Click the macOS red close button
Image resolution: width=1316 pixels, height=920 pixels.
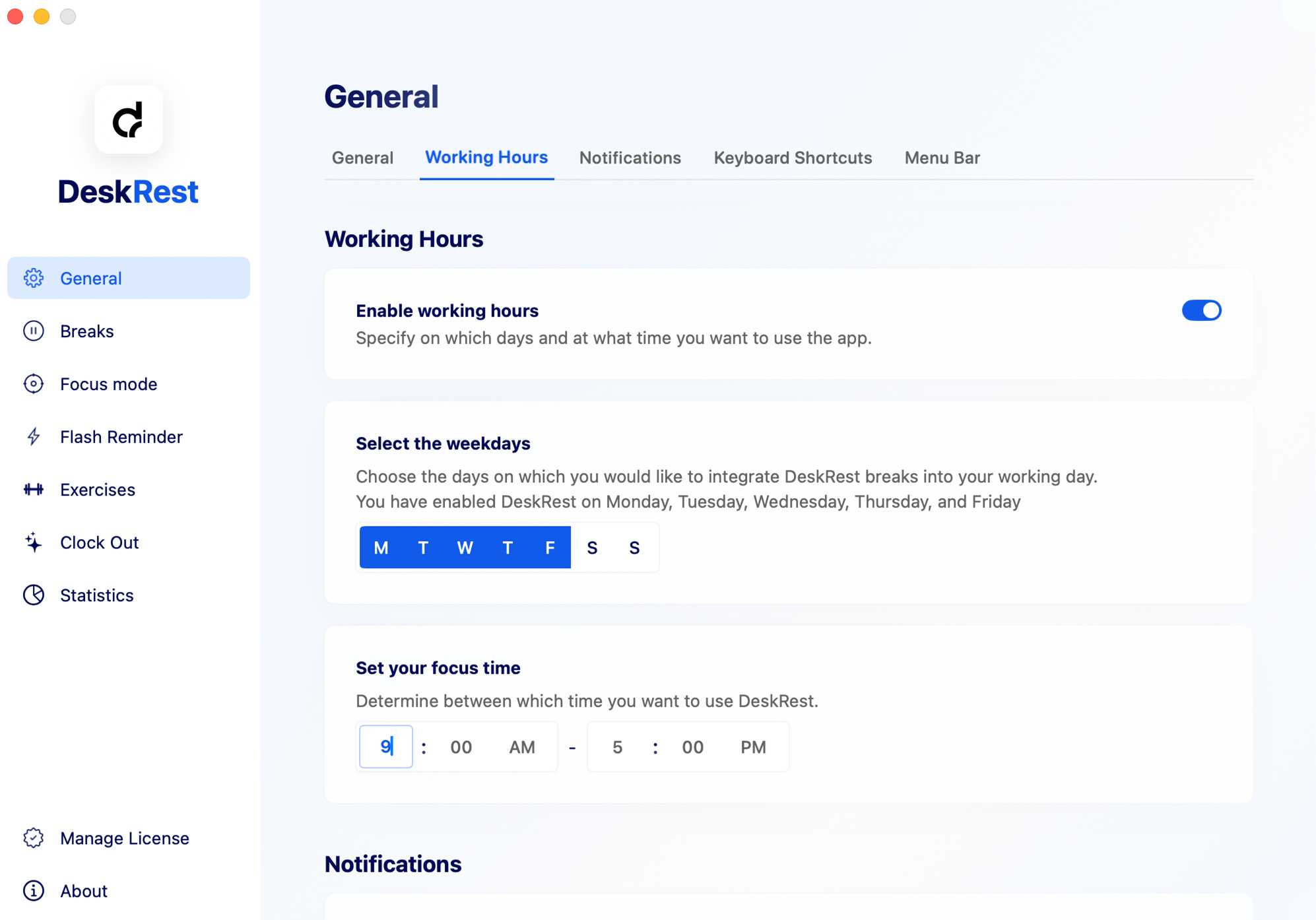[x=15, y=16]
